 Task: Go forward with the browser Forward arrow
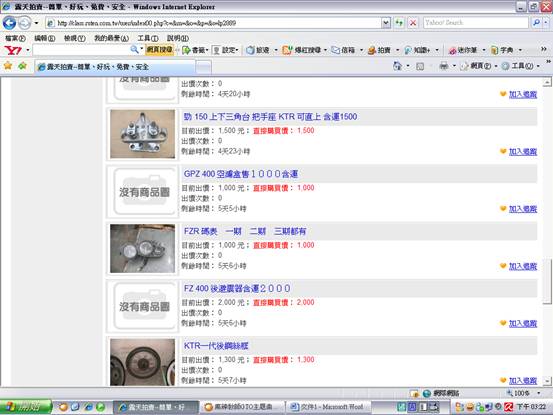pyautogui.click(x=24, y=23)
